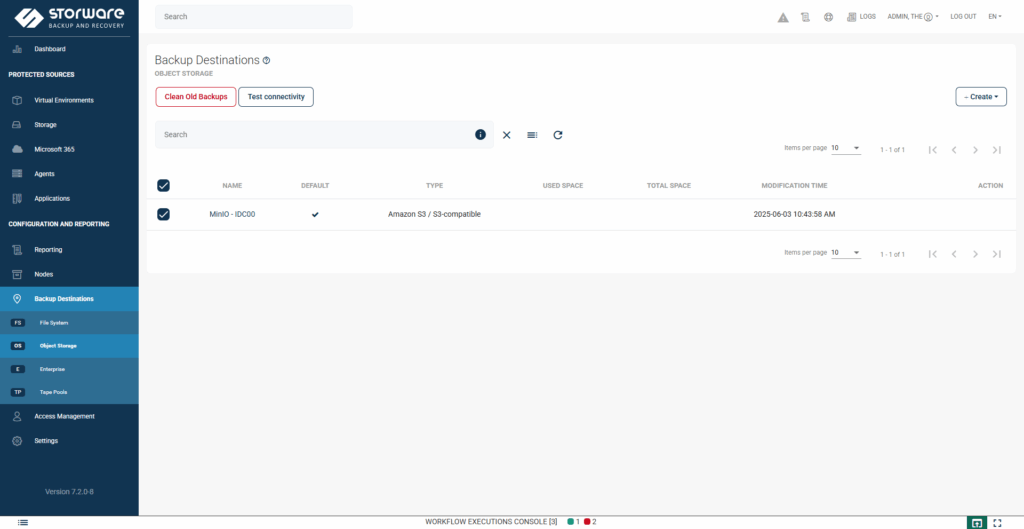Viewport: 1024px width, 529px height.
Task: Toggle the select-all header checkbox
Action: click(164, 185)
